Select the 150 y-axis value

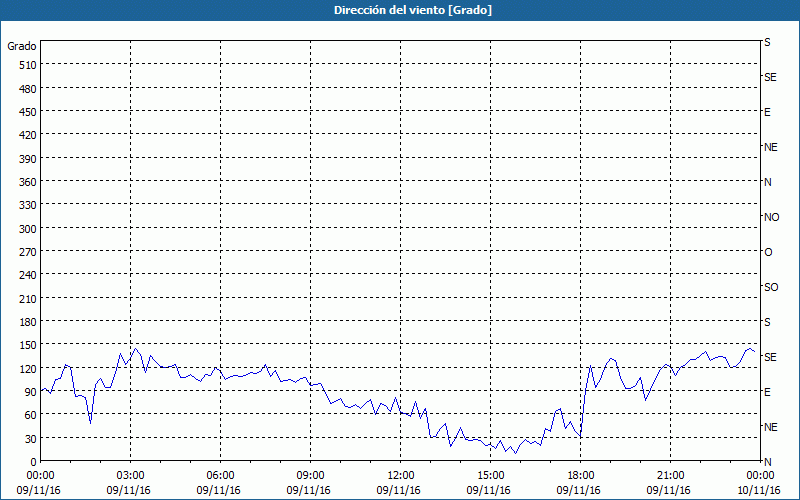(28, 345)
